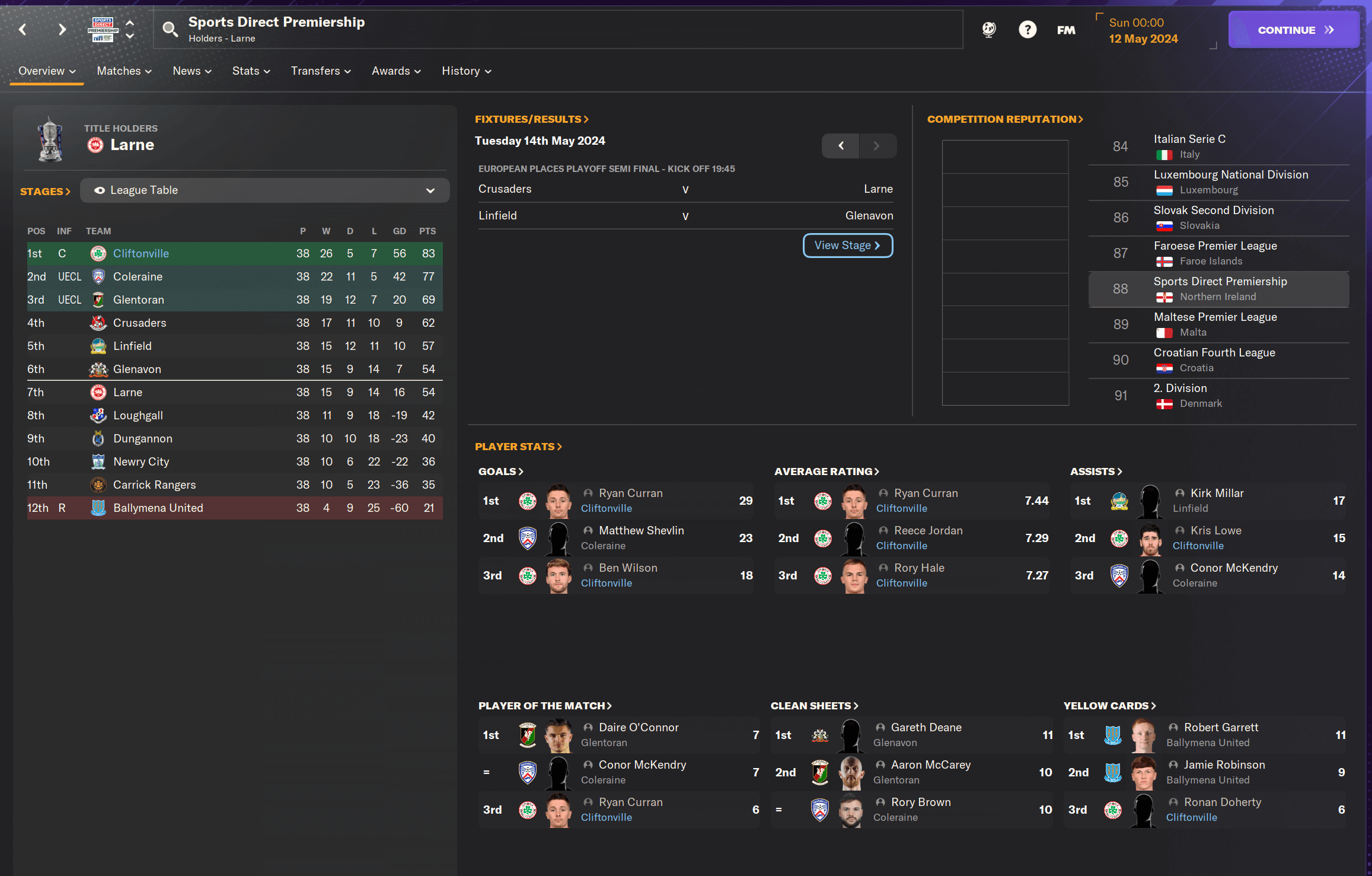Show previous fixtures date arrow
Image resolution: width=1372 pixels, height=876 pixels.
tap(840, 145)
